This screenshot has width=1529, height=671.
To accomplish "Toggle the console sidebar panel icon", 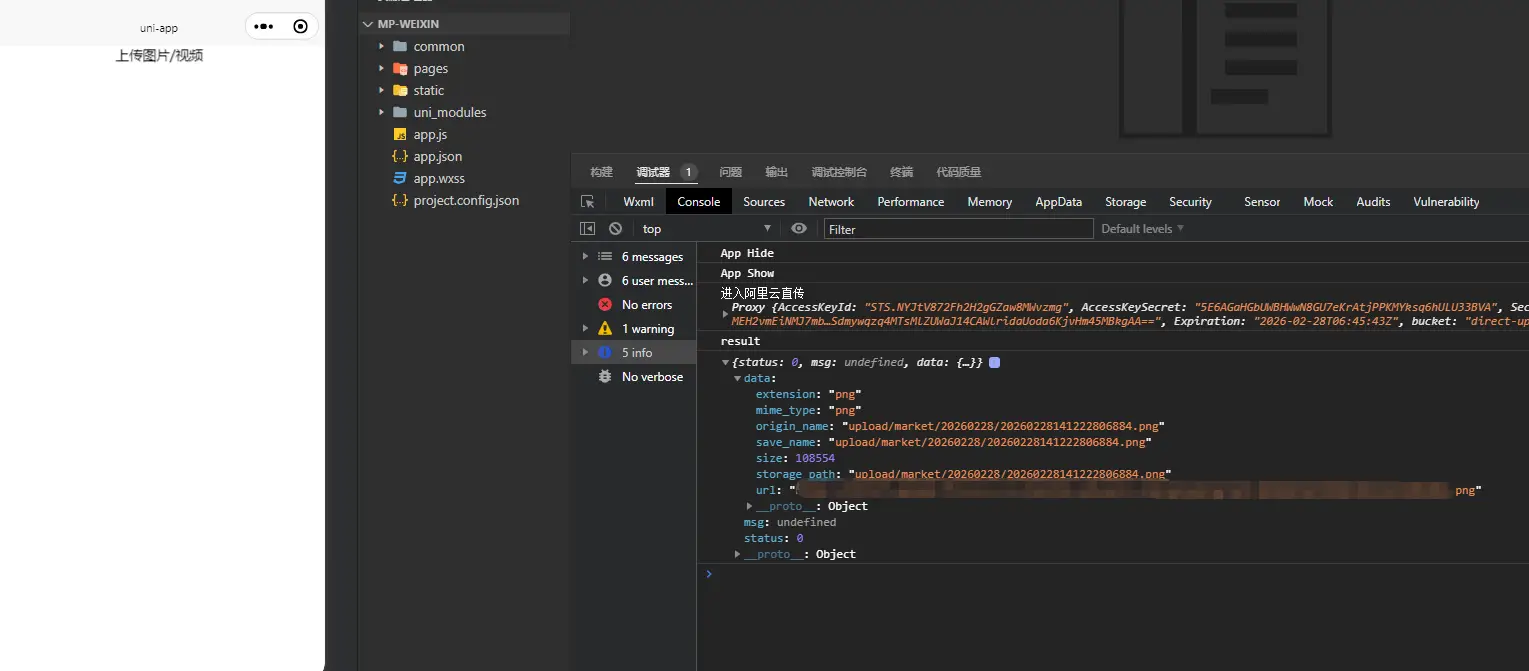I will (588, 229).
